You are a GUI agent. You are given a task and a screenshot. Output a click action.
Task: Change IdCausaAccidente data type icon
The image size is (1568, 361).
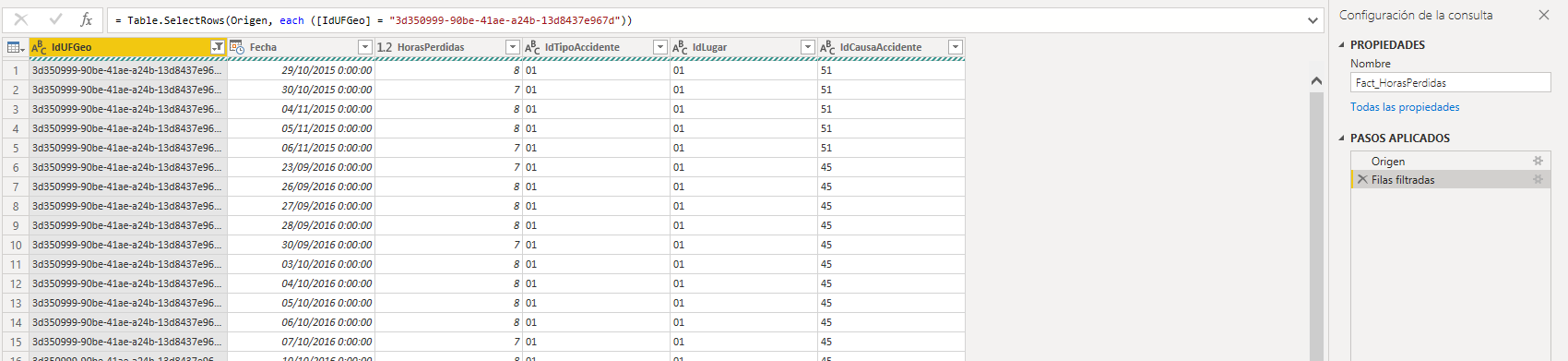[x=827, y=47]
